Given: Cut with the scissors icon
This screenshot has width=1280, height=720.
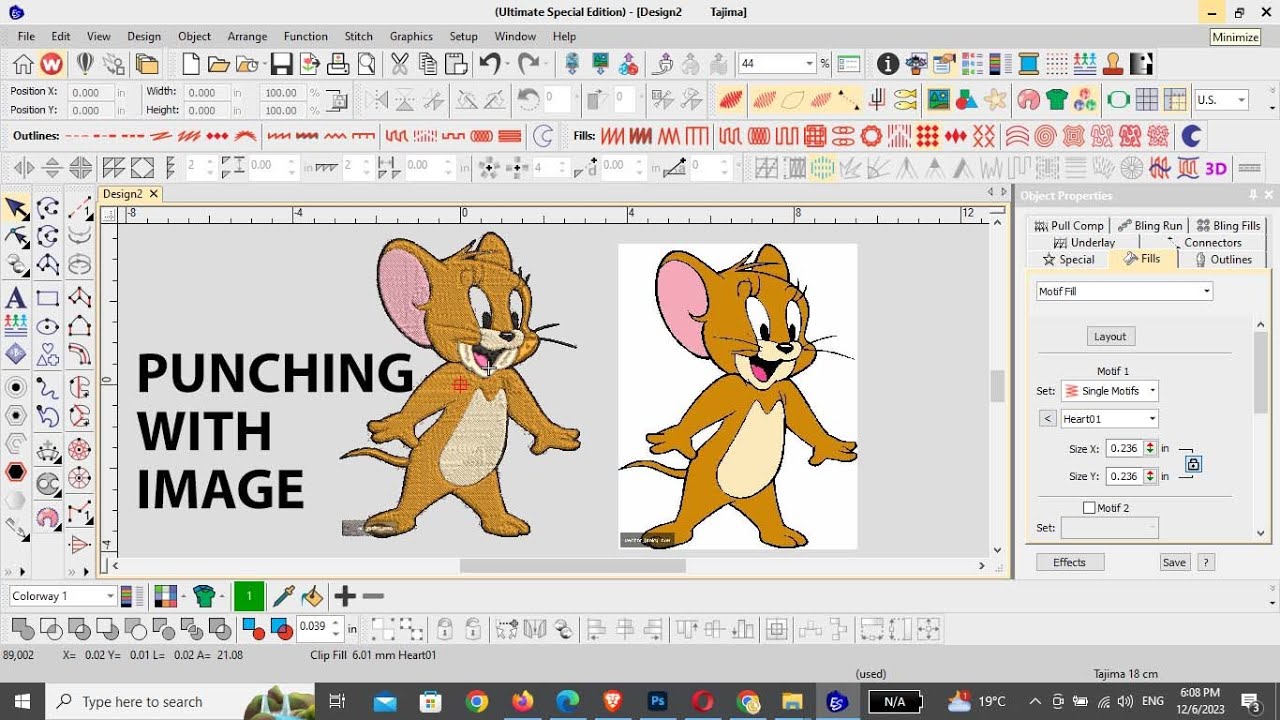Looking at the screenshot, I should (399, 65).
